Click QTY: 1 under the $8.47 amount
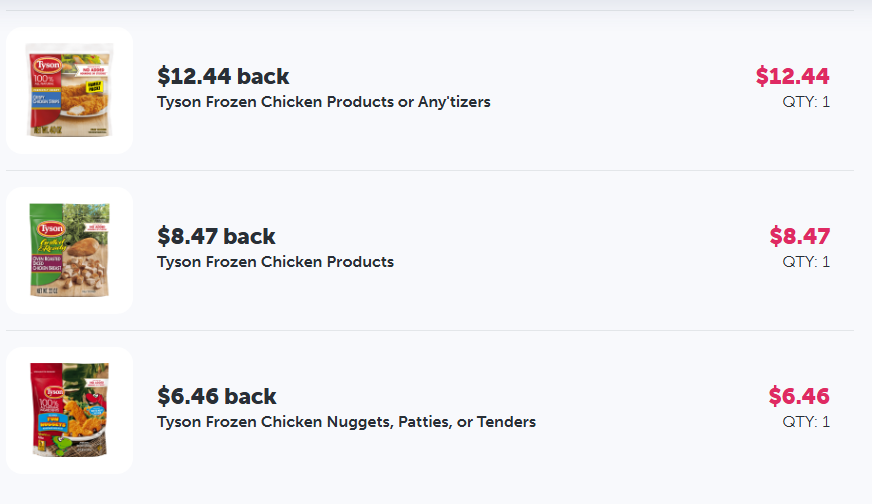The height and width of the screenshot is (504, 872). coord(806,261)
